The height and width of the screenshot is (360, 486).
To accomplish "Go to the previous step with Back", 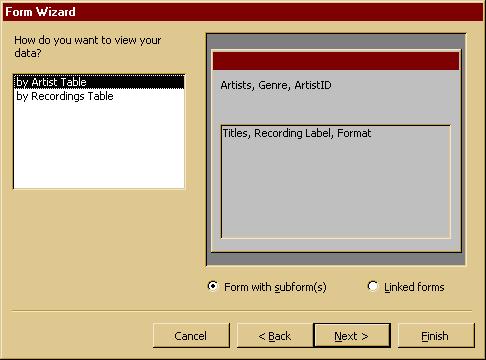I will 275,336.
